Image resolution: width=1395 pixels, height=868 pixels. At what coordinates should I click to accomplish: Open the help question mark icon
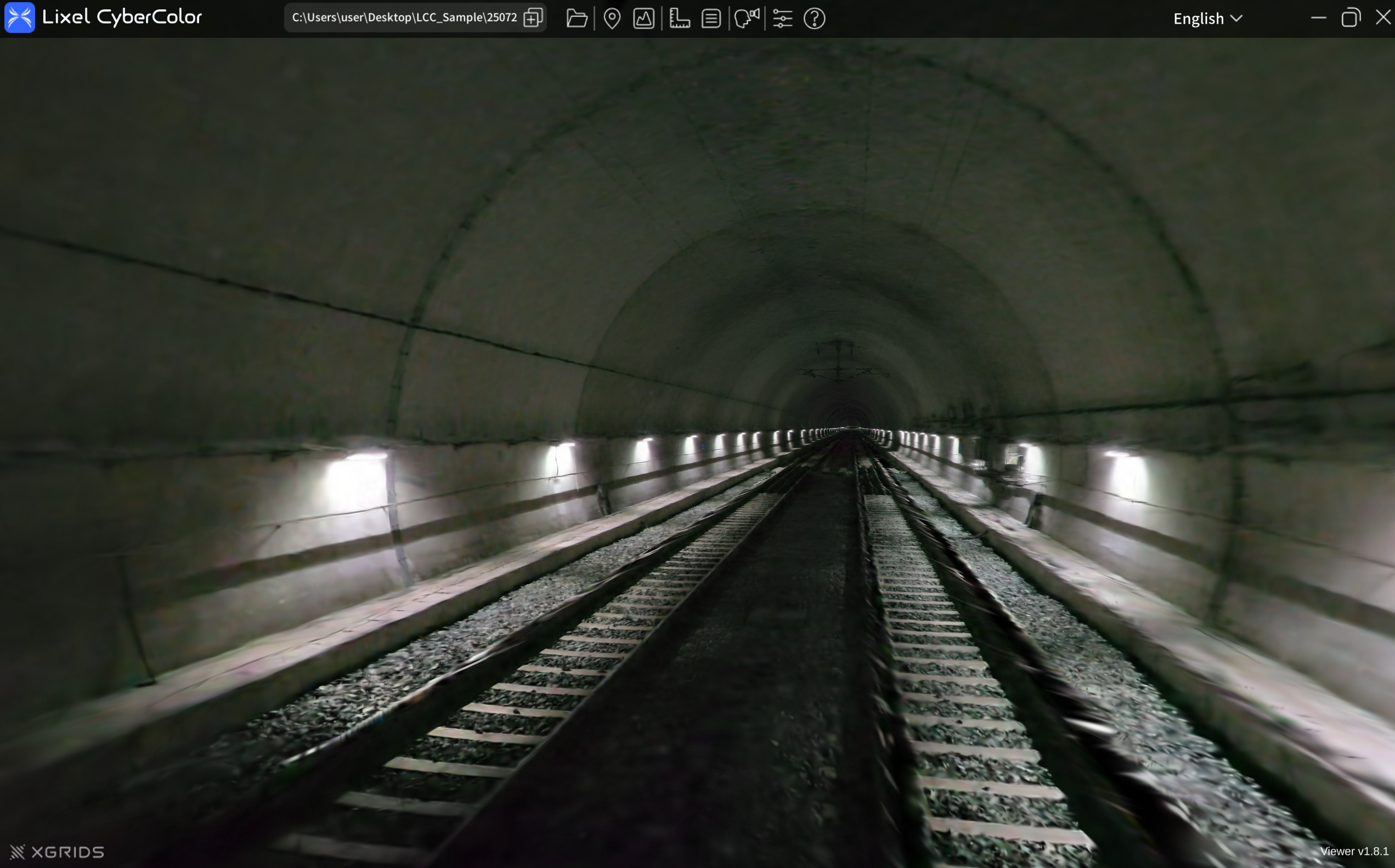[x=815, y=19]
